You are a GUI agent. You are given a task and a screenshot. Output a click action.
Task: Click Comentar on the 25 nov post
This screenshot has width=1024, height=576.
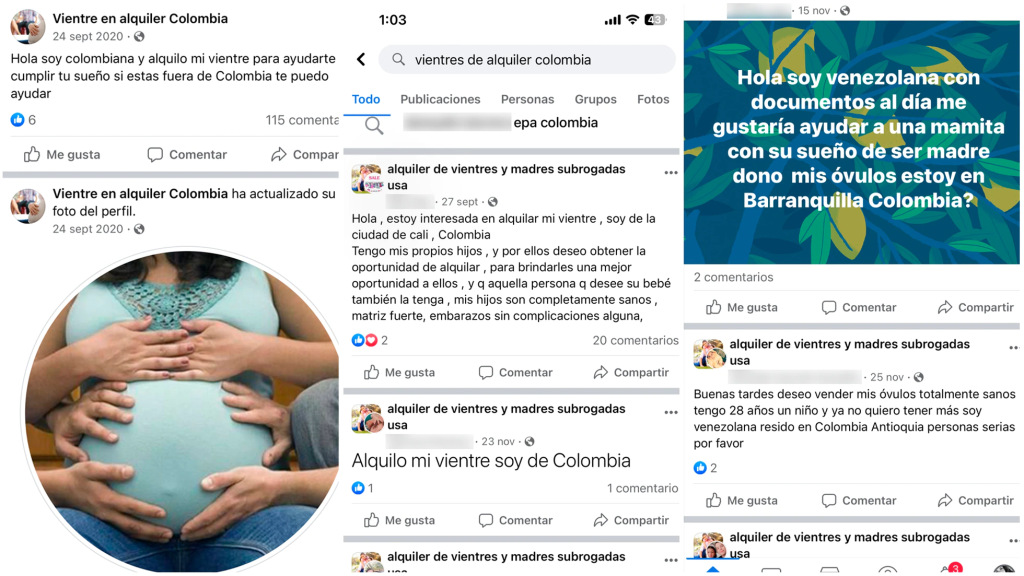point(858,500)
